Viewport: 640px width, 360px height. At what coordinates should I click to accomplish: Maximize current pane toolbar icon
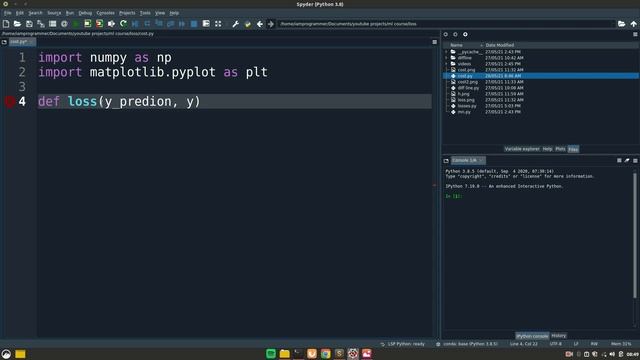pos(206,24)
